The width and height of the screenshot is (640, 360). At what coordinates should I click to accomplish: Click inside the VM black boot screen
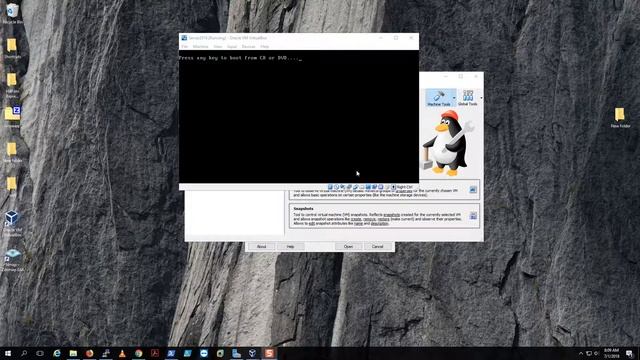coord(299,116)
